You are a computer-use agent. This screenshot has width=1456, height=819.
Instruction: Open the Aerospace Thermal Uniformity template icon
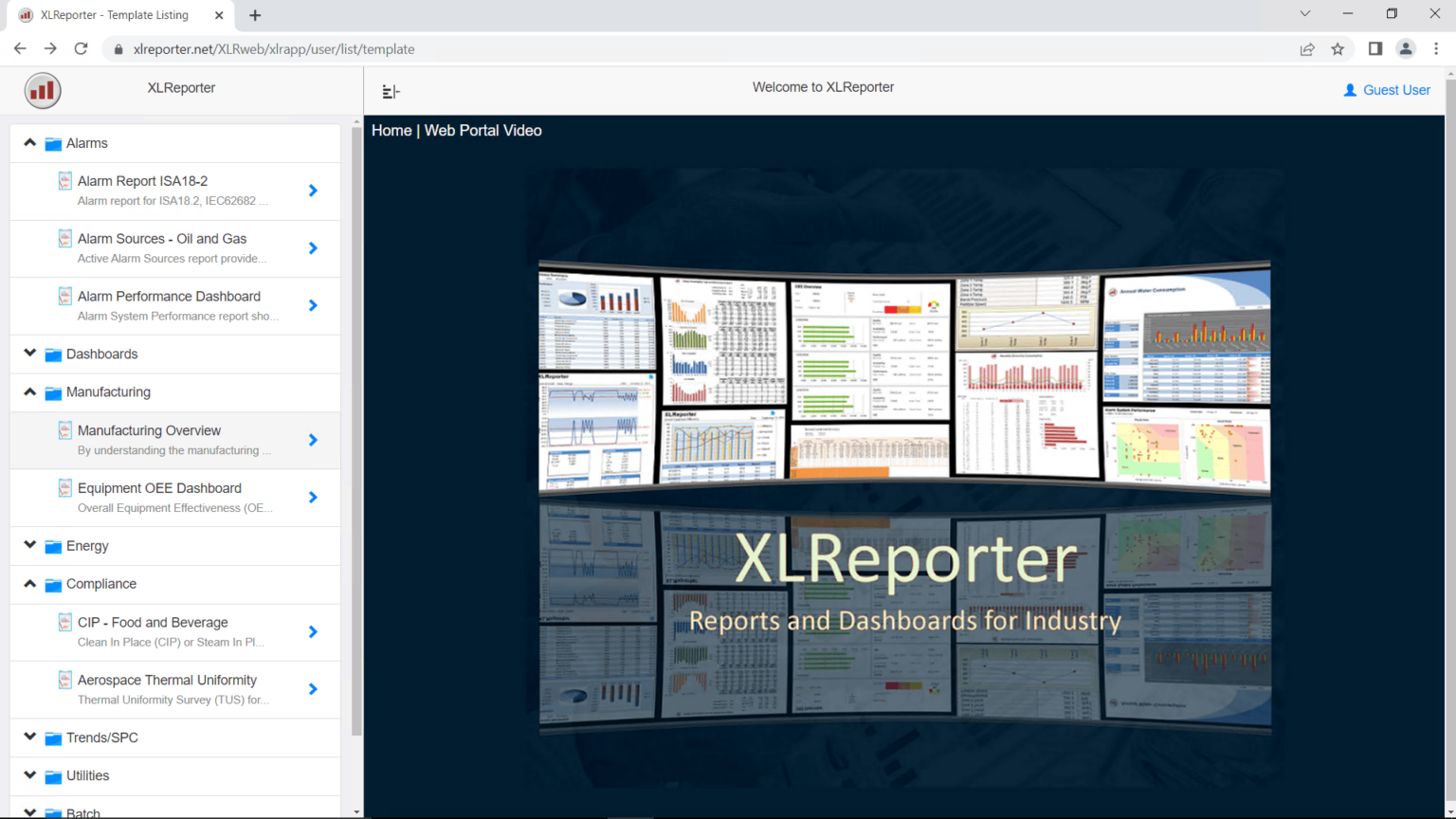pos(64,680)
